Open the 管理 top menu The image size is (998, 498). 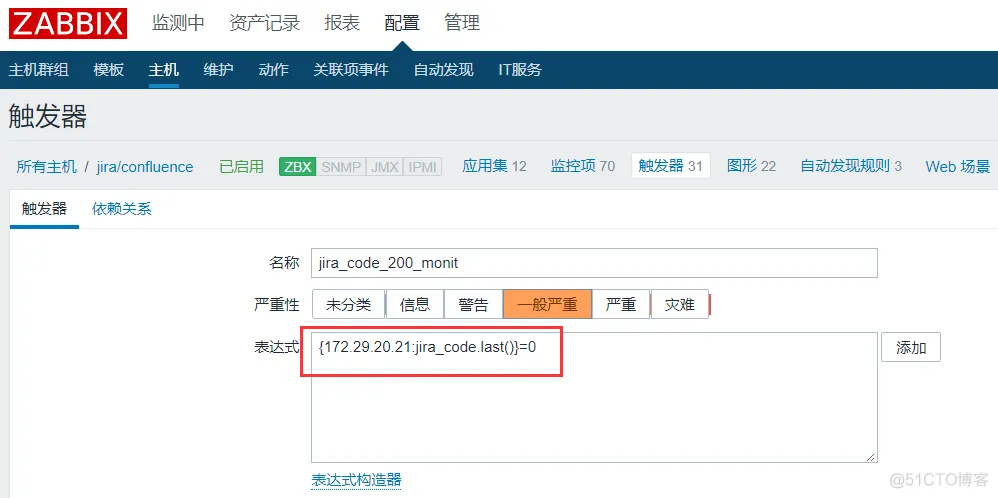tap(462, 24)
